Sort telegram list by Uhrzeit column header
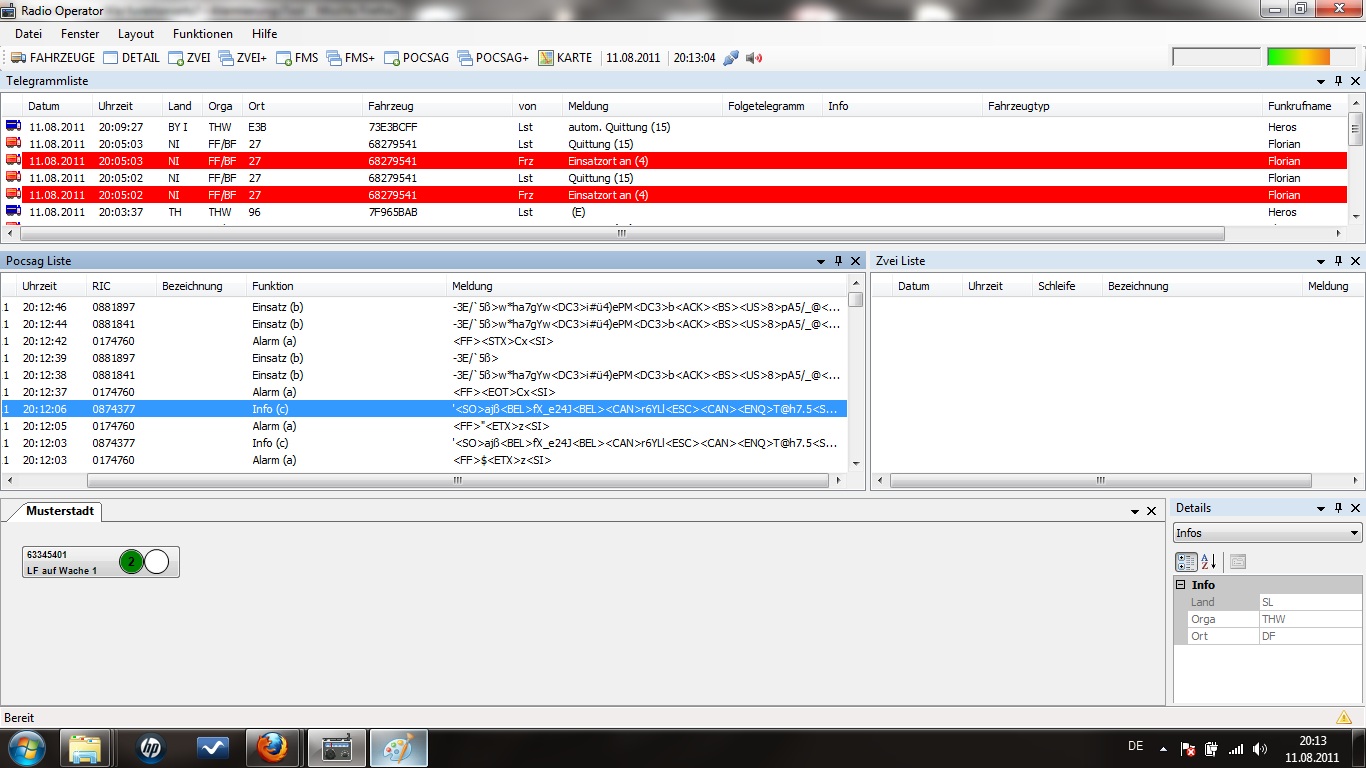Image resolution: width=1366 pixels, height=768 pixels. 115,106
